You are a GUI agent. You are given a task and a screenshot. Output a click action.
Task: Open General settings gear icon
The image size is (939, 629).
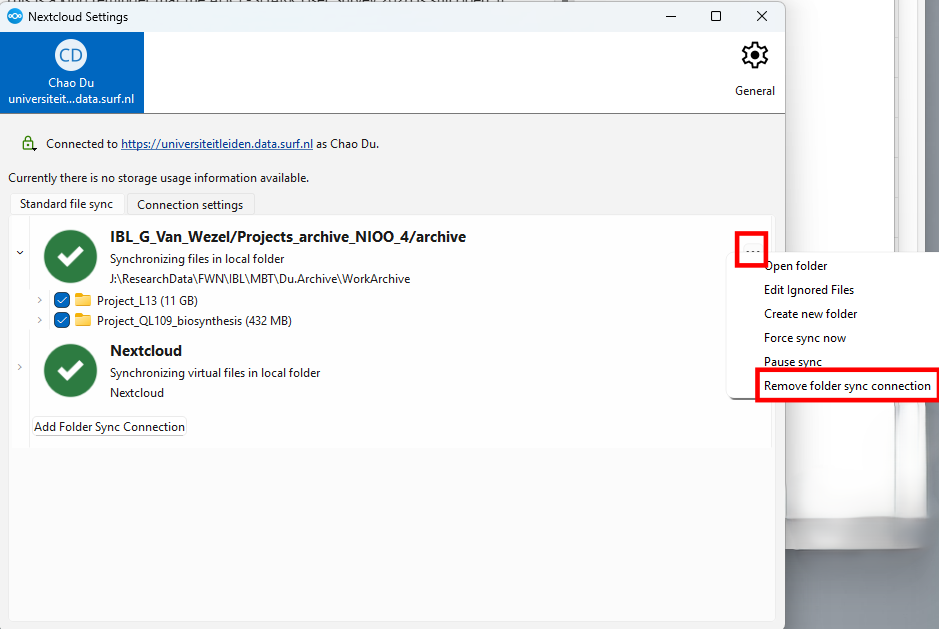755,56
